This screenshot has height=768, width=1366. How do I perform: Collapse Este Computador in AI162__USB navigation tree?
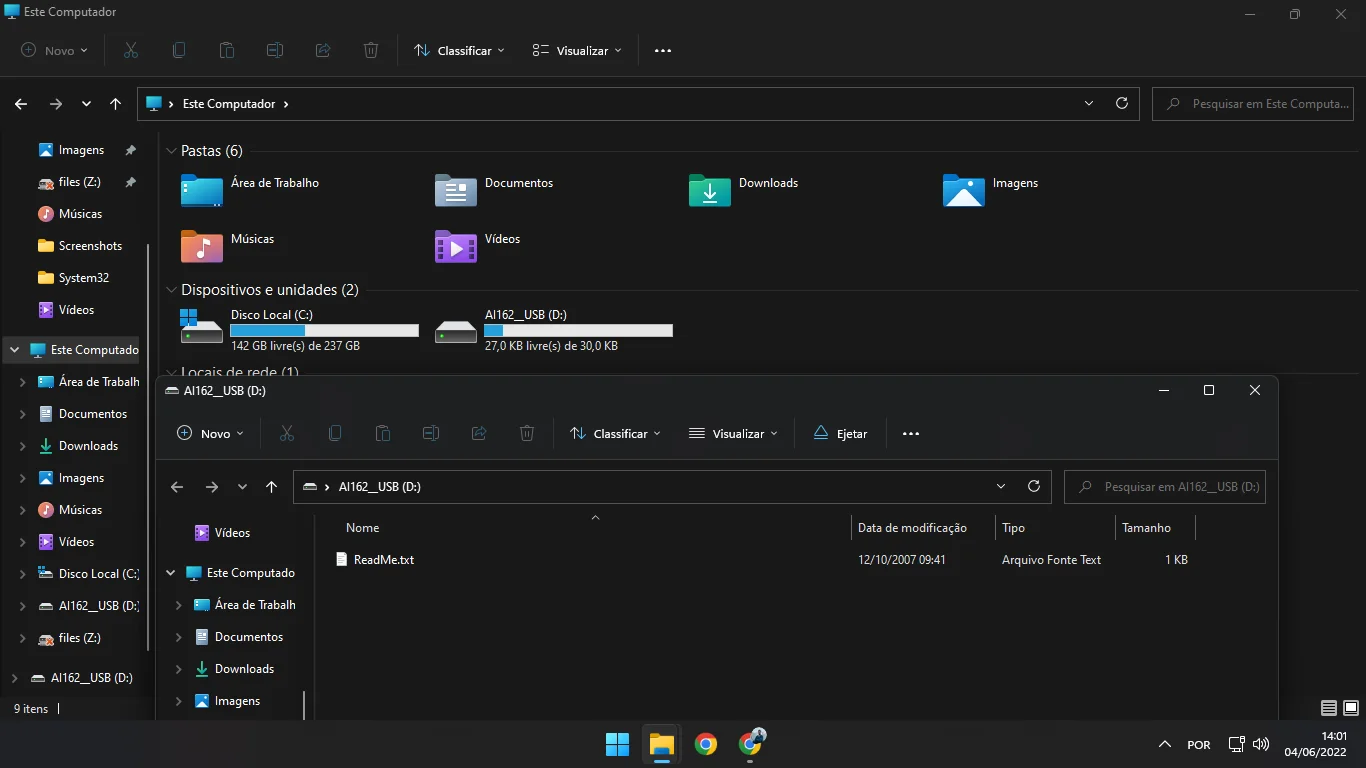(x=171, y=573)
